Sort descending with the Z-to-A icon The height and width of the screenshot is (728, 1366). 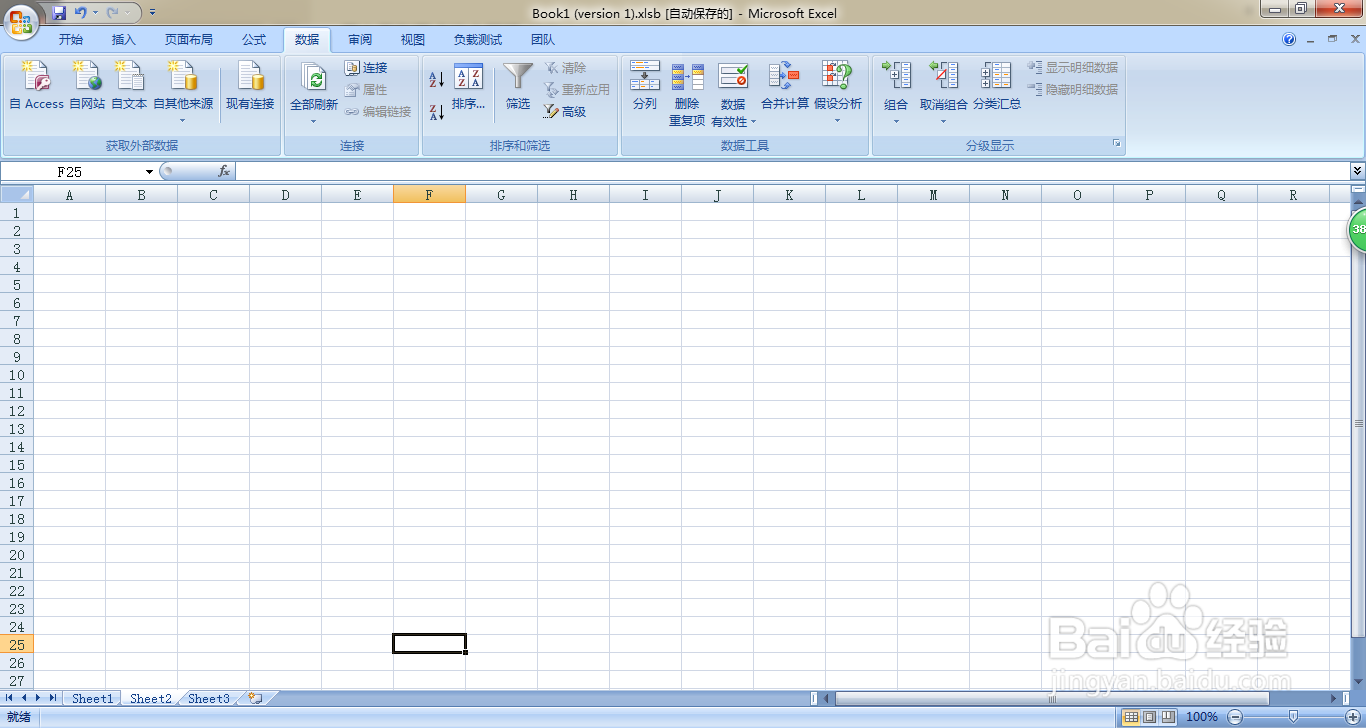click(436, 112)
